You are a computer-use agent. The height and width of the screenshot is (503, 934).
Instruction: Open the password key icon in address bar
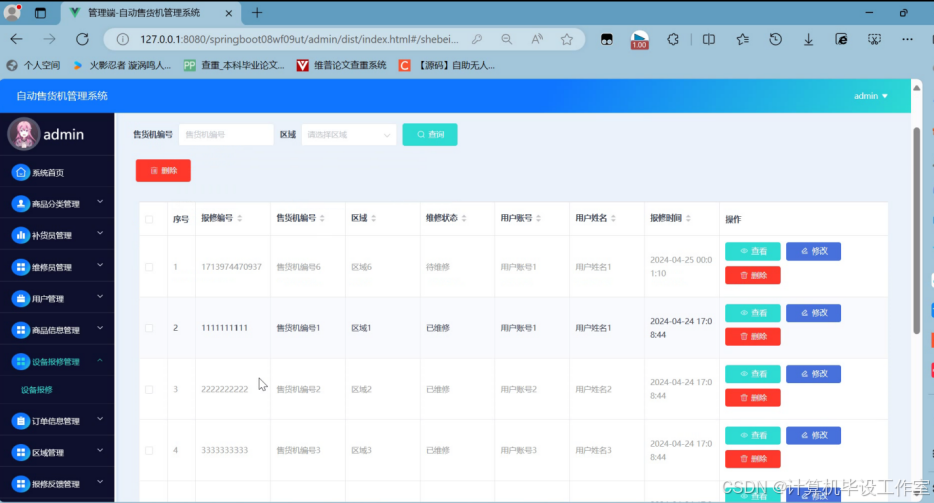click(x=477, y=39)
